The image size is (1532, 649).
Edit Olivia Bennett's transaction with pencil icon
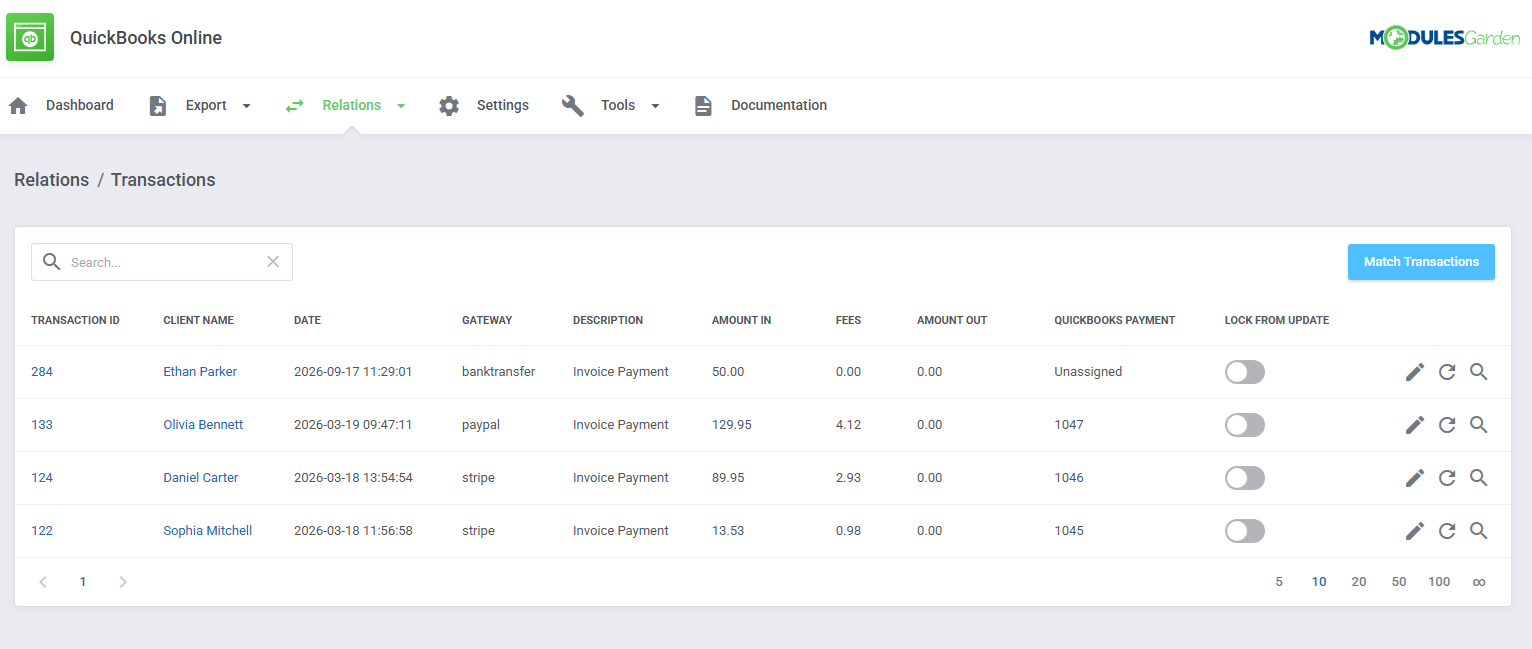[1414, 425]
